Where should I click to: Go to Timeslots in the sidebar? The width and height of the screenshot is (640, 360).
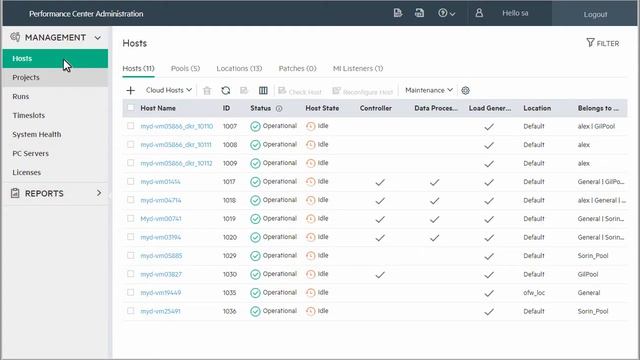tap(55, 115)
